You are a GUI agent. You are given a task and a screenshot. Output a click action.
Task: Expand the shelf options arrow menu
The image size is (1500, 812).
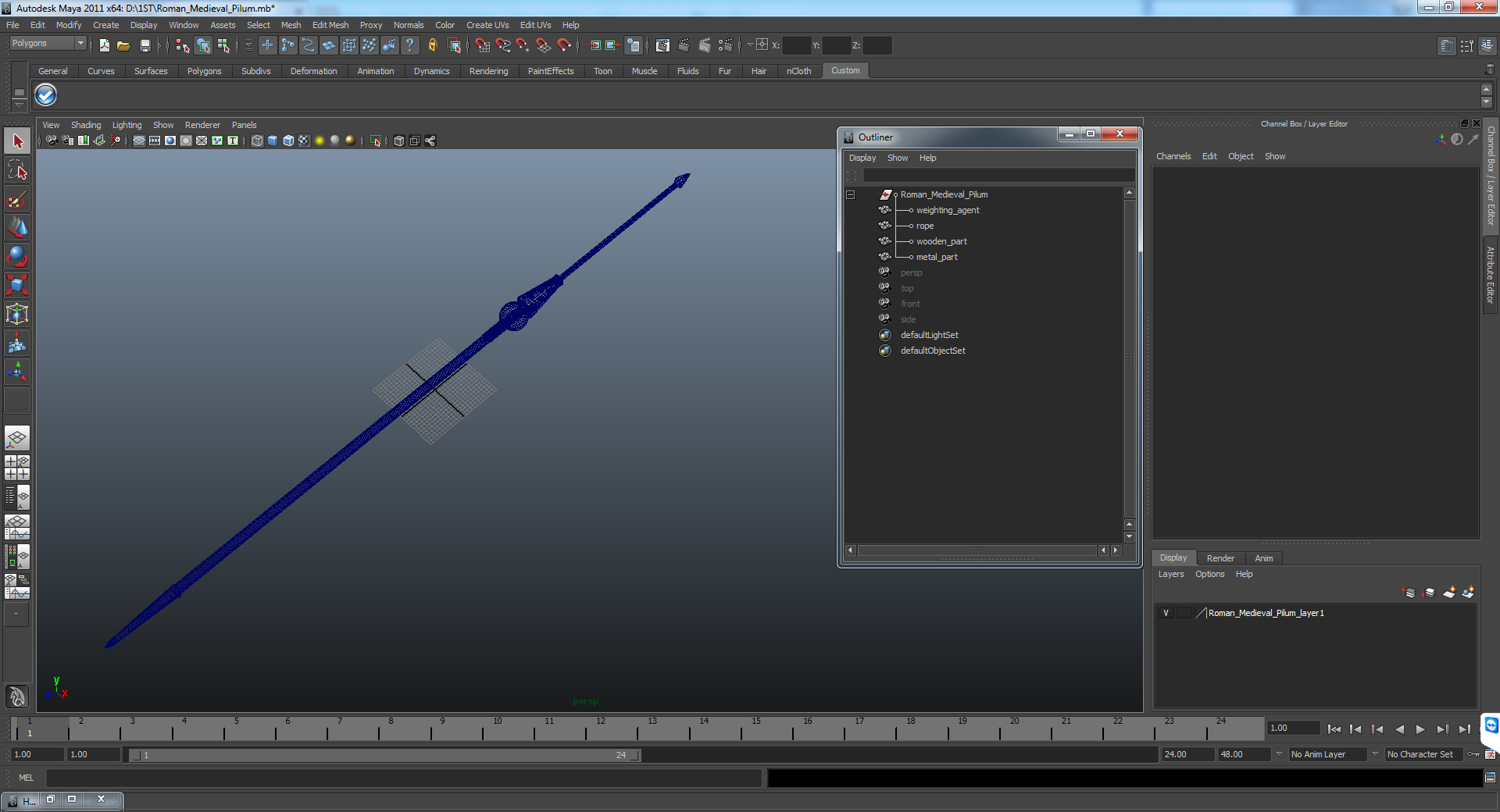(20, 104)
